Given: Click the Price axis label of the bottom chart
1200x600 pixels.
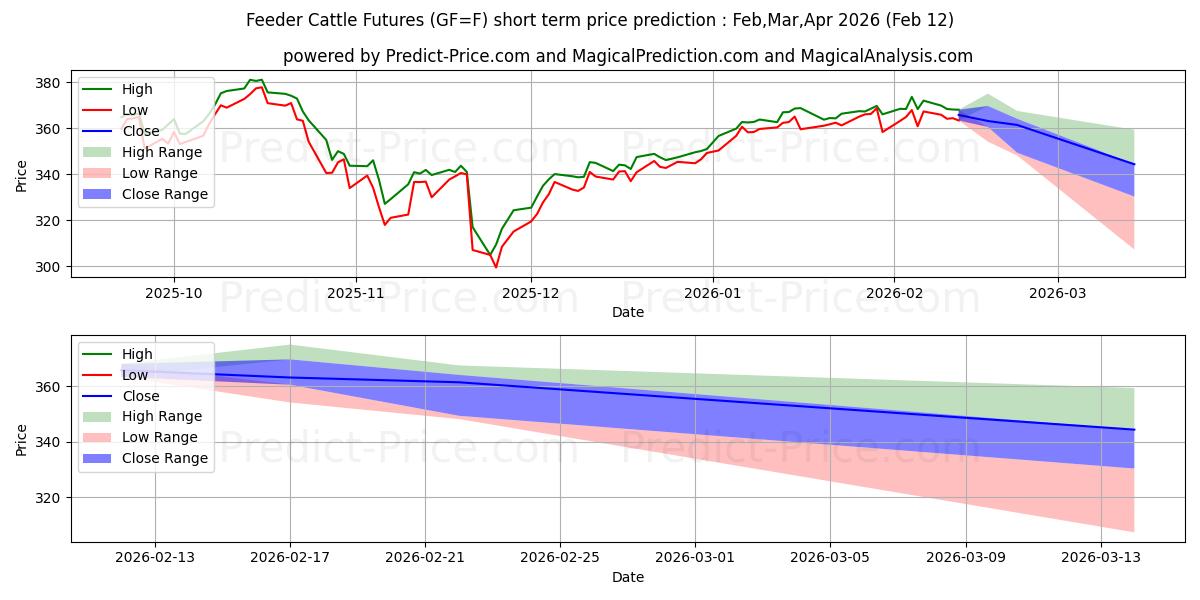Looking at the screenshot, I should 24,438.
